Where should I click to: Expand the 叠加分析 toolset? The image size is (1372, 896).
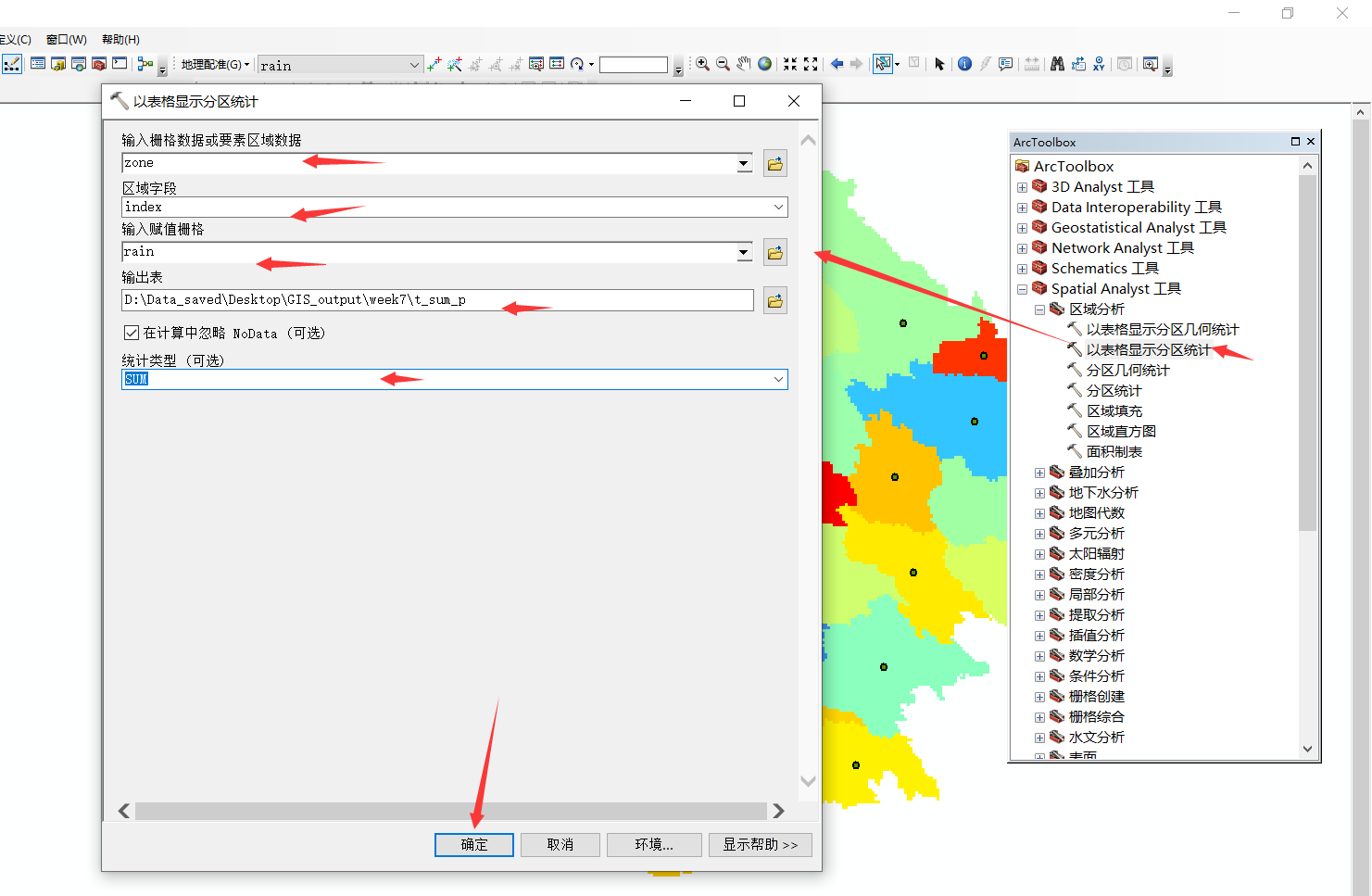(1039, 473)
